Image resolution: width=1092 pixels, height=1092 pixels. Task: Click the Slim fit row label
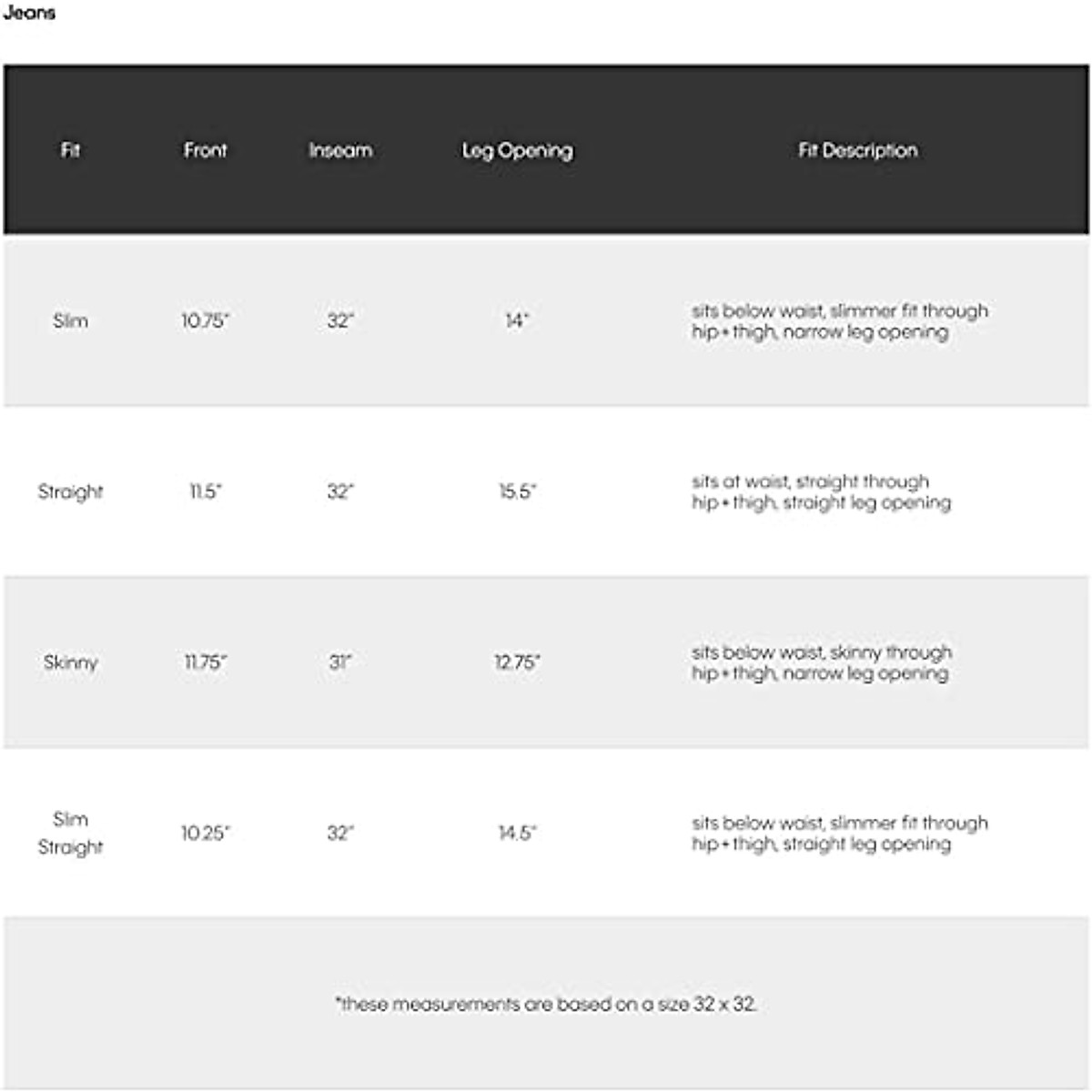tap(70, 320)
